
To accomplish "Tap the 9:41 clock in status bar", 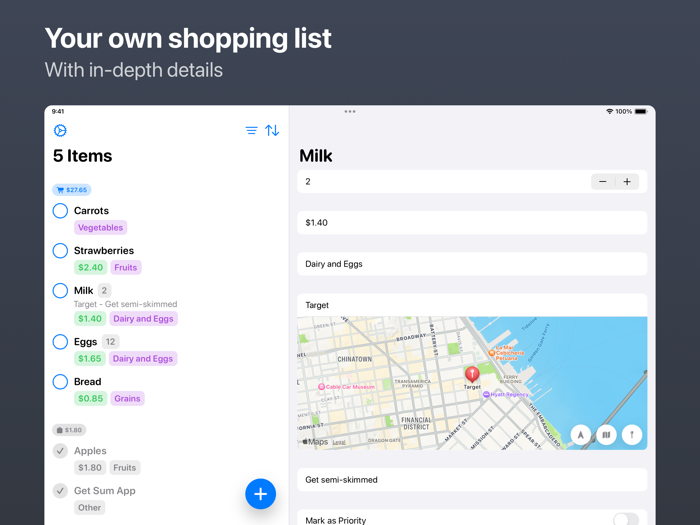I will click(x=58, y=112).
